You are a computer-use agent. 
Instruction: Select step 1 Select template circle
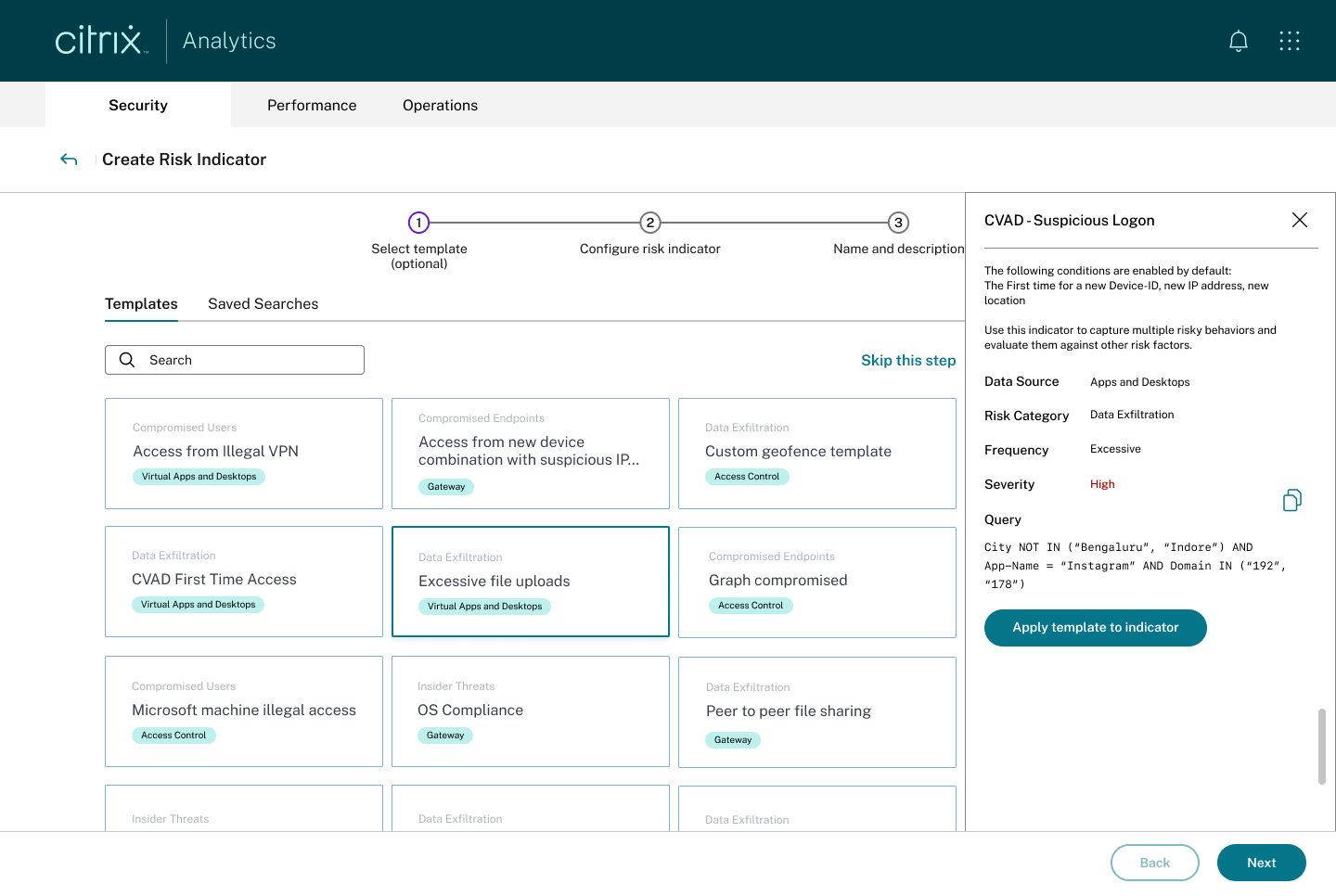[419, 223]
